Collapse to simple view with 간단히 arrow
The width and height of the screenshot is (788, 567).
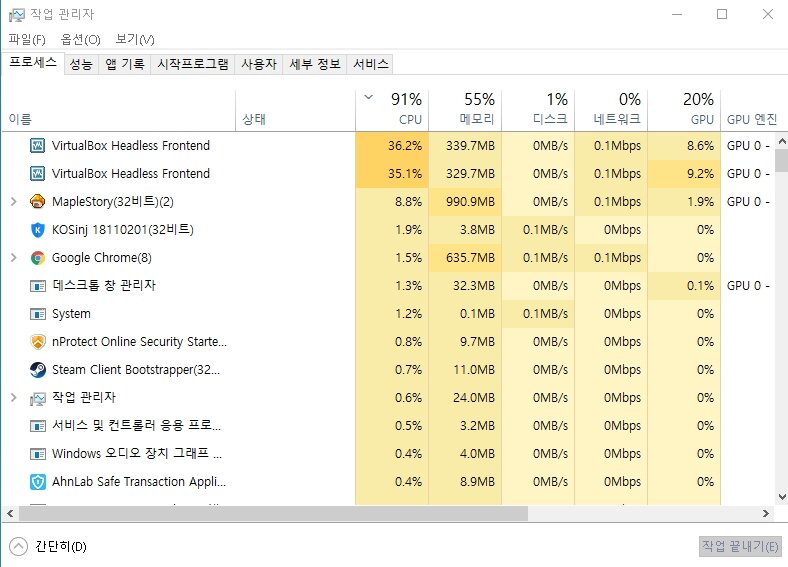tap(19, 547)
